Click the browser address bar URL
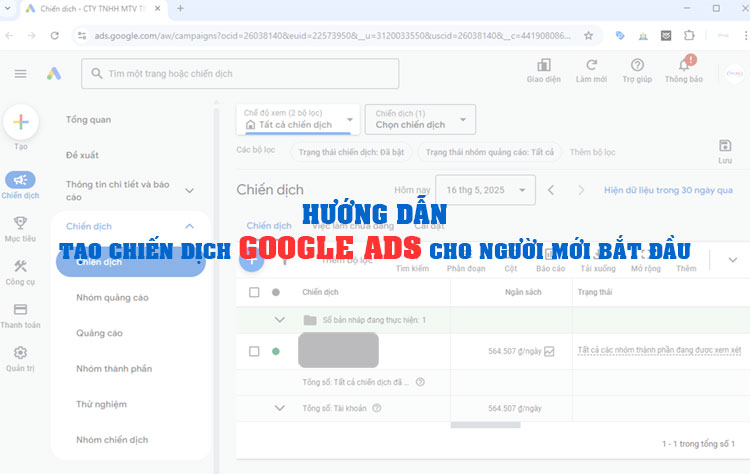Viewport: 750px width, 474px height. [x=332, y=35]
